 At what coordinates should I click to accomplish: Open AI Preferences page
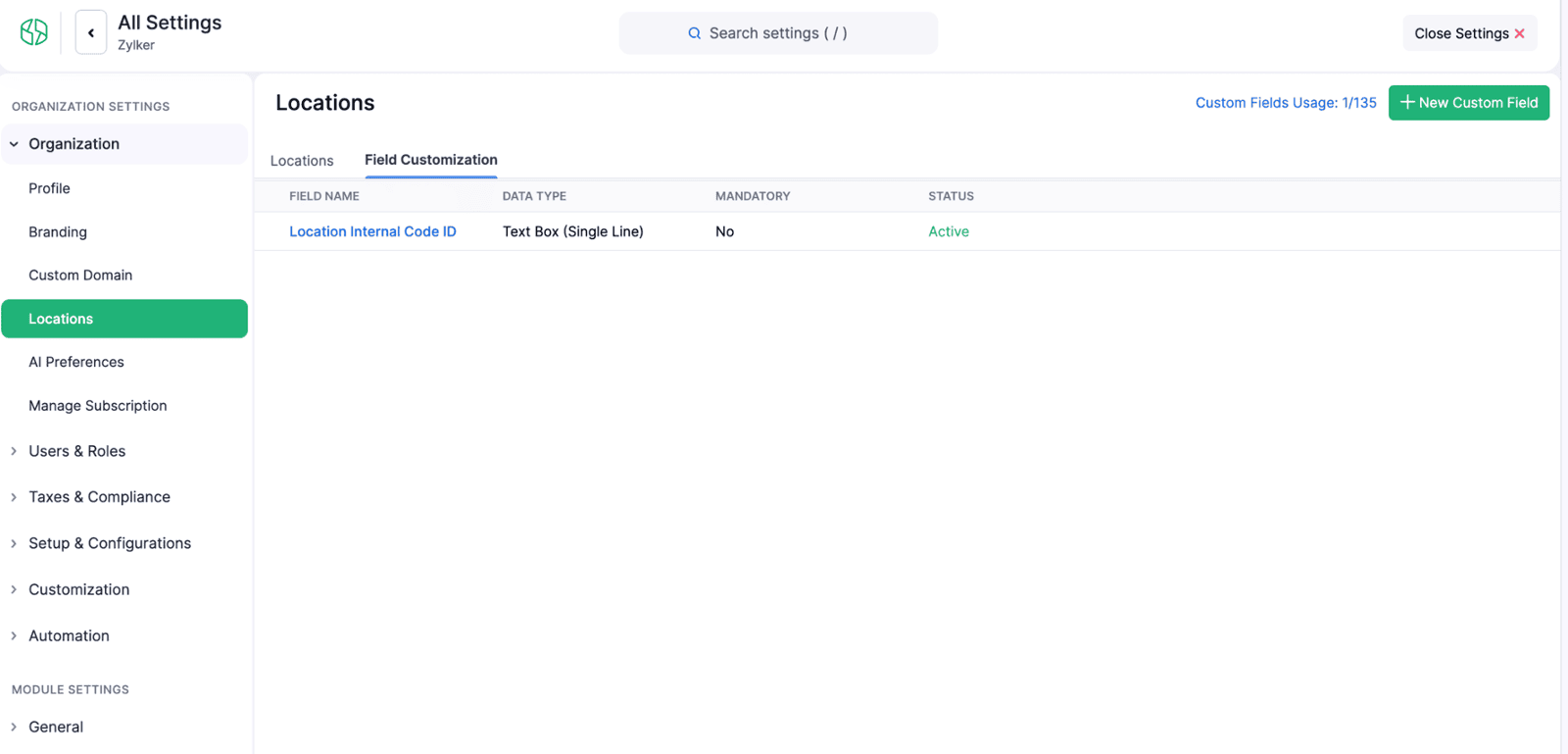pos(76,362)
